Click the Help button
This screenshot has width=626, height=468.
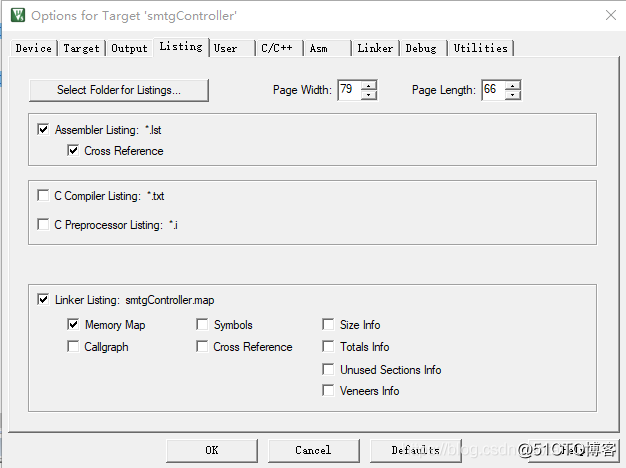point(573,450)
